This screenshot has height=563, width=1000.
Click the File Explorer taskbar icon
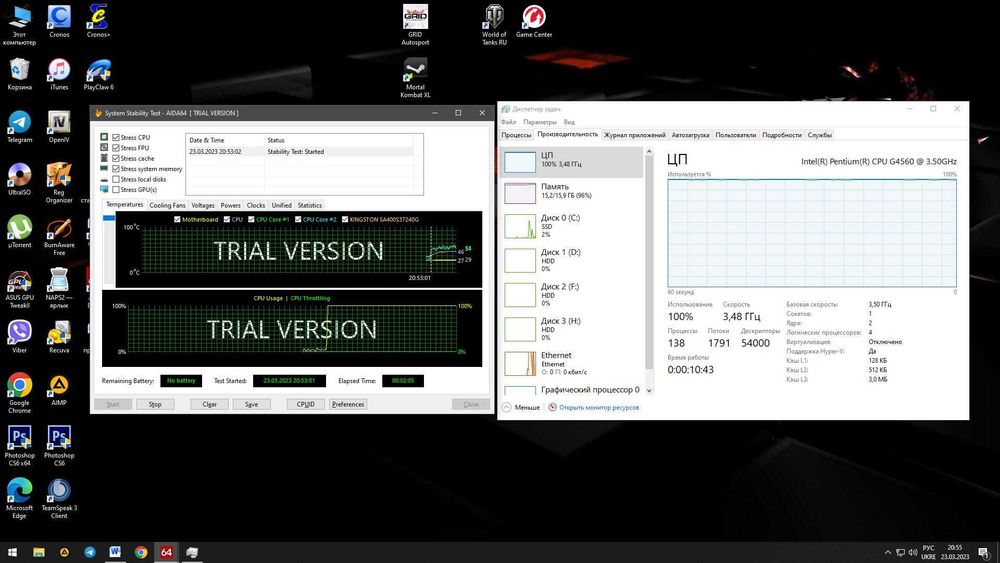tap(39, 552)
